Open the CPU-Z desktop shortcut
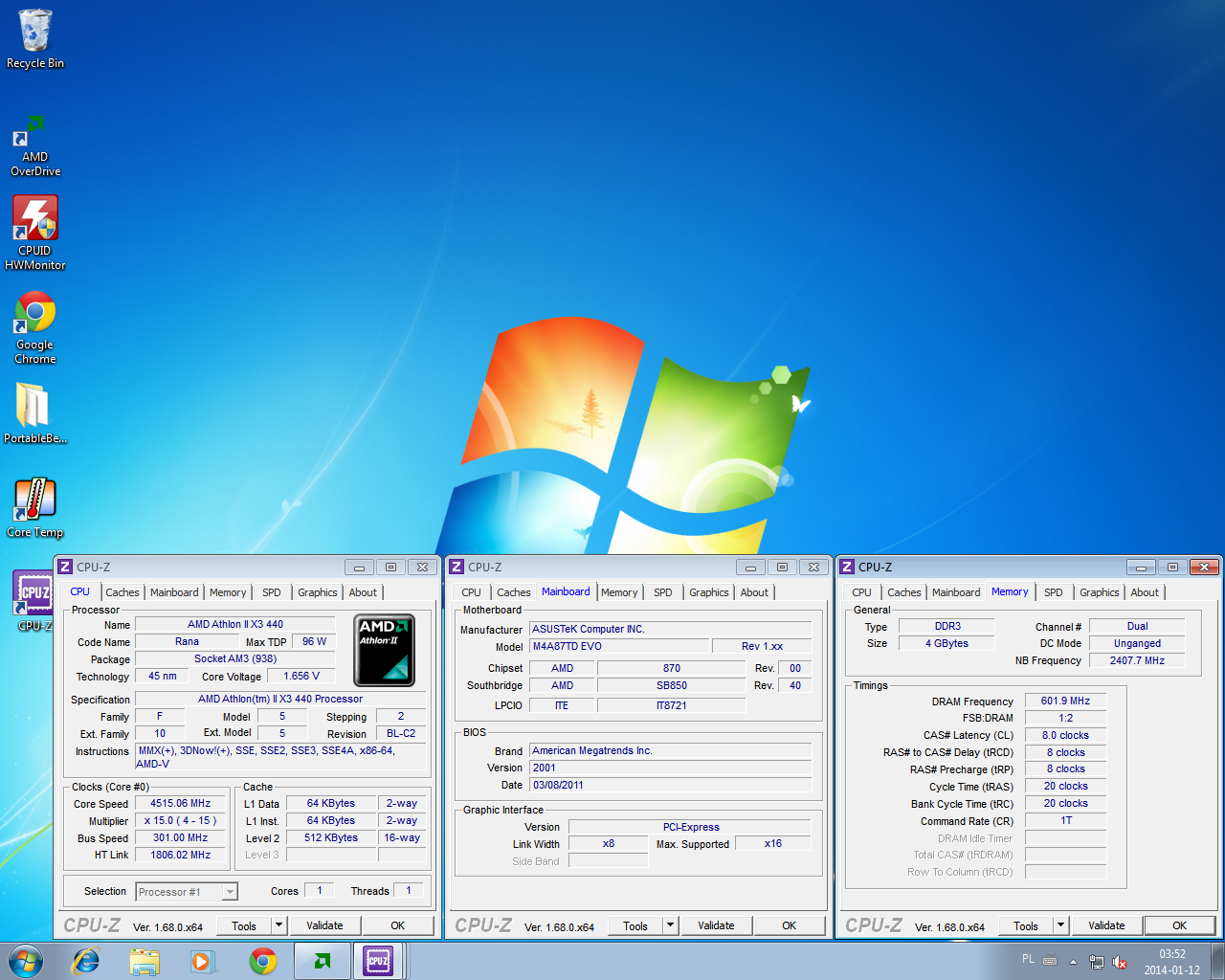This screenshot has height=980, width=1225. 35,601
